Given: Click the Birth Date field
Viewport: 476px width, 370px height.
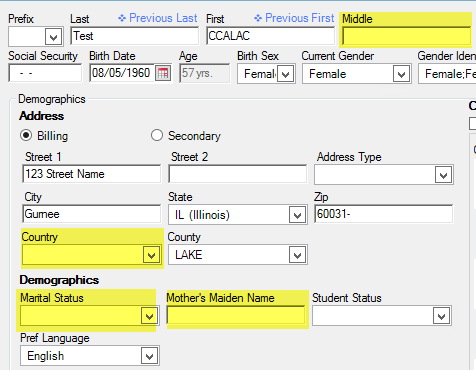Looking at the screenshot, I should coord(122,73).
